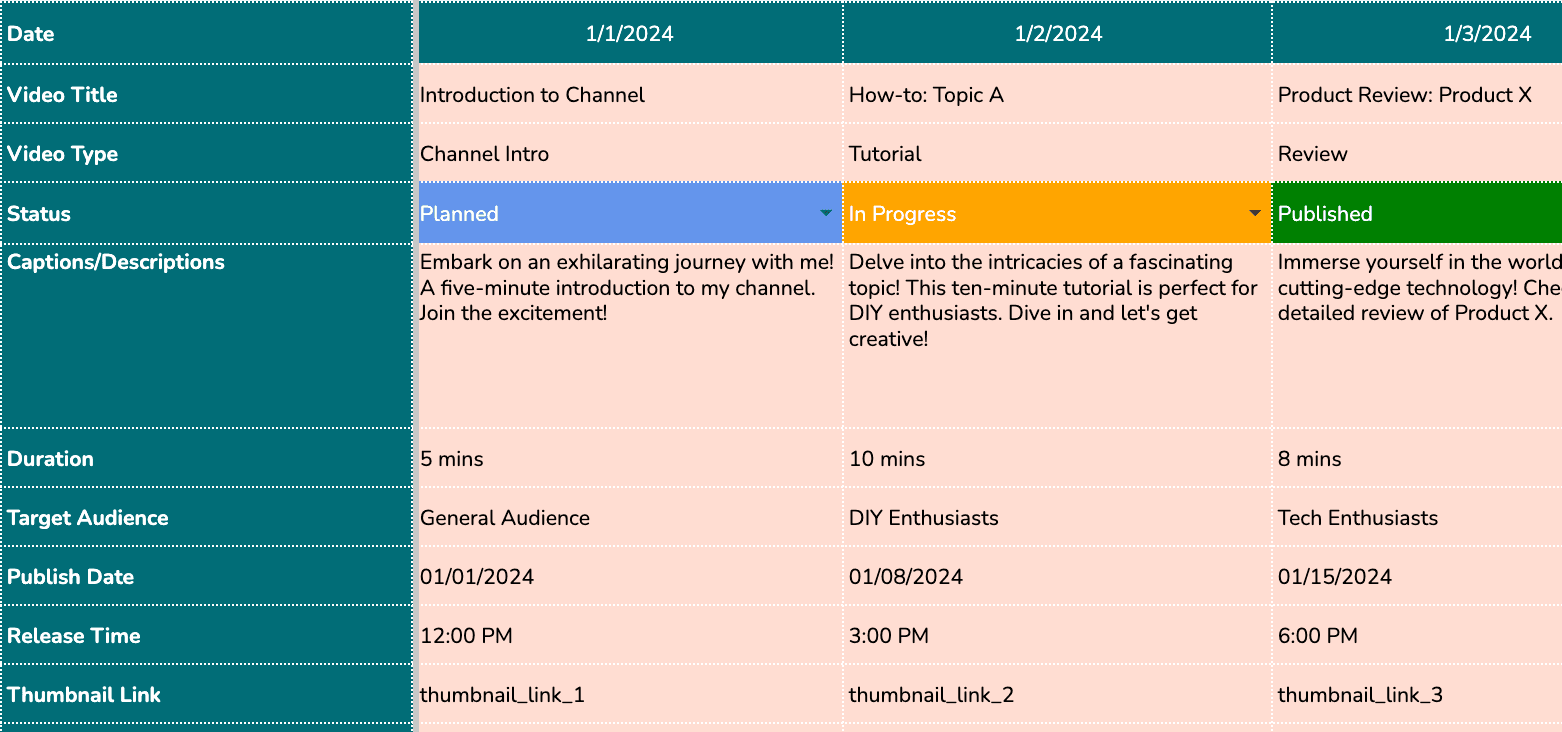Select the Video Type row header
Image resolution: width=1562 pixels, height=732 pixels.
pyautogui.click(x=207, y=154)
